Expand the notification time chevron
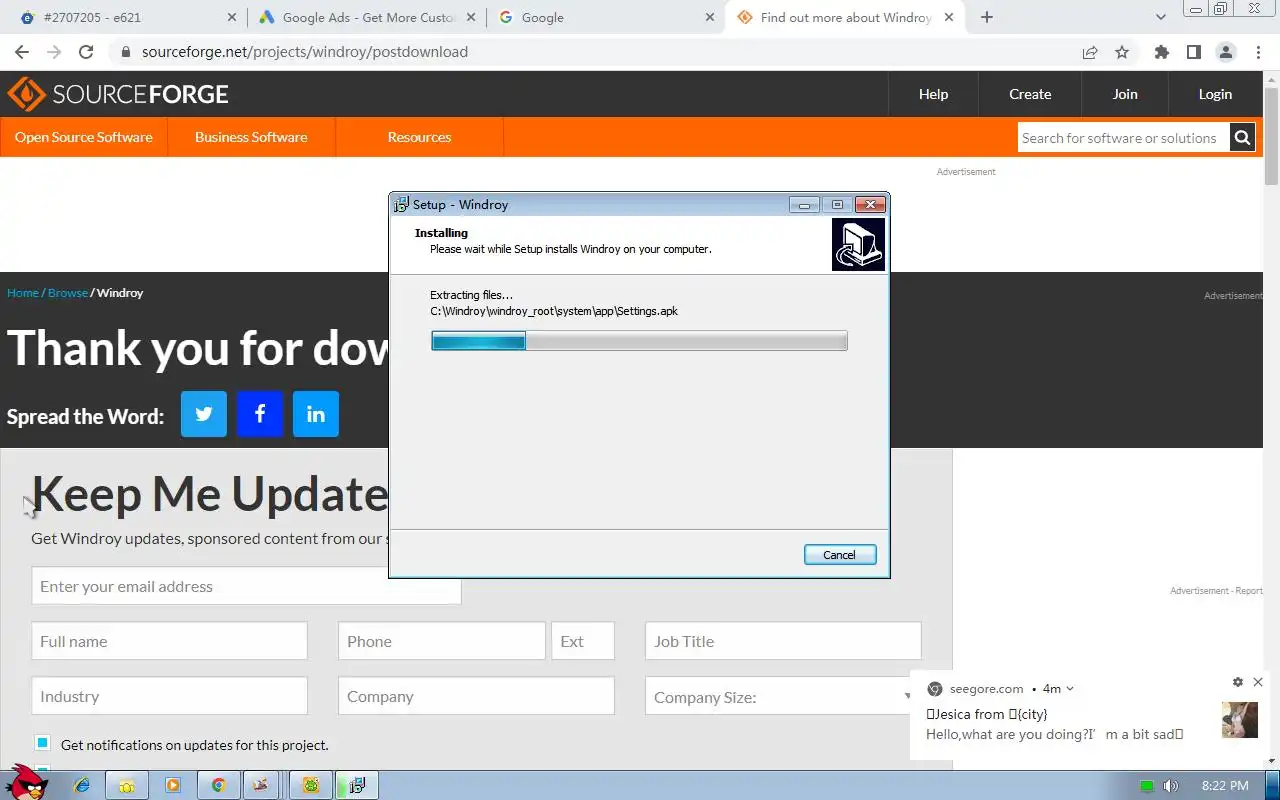1280x800 pixels. coord(1070,688)
